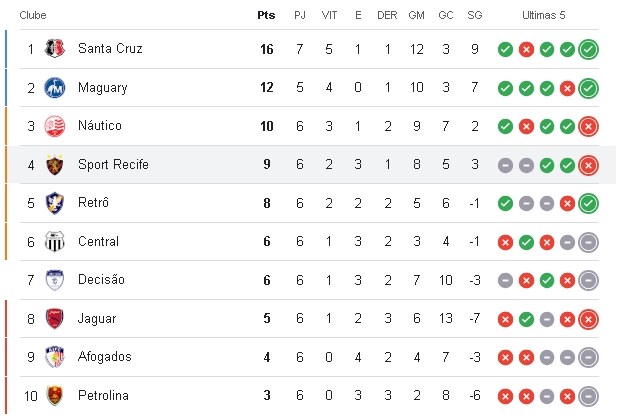The height and width of the screenshot is (417, 619).
Task: Click Santa Cruz's latest win icon
Action: tap(588, 49)
